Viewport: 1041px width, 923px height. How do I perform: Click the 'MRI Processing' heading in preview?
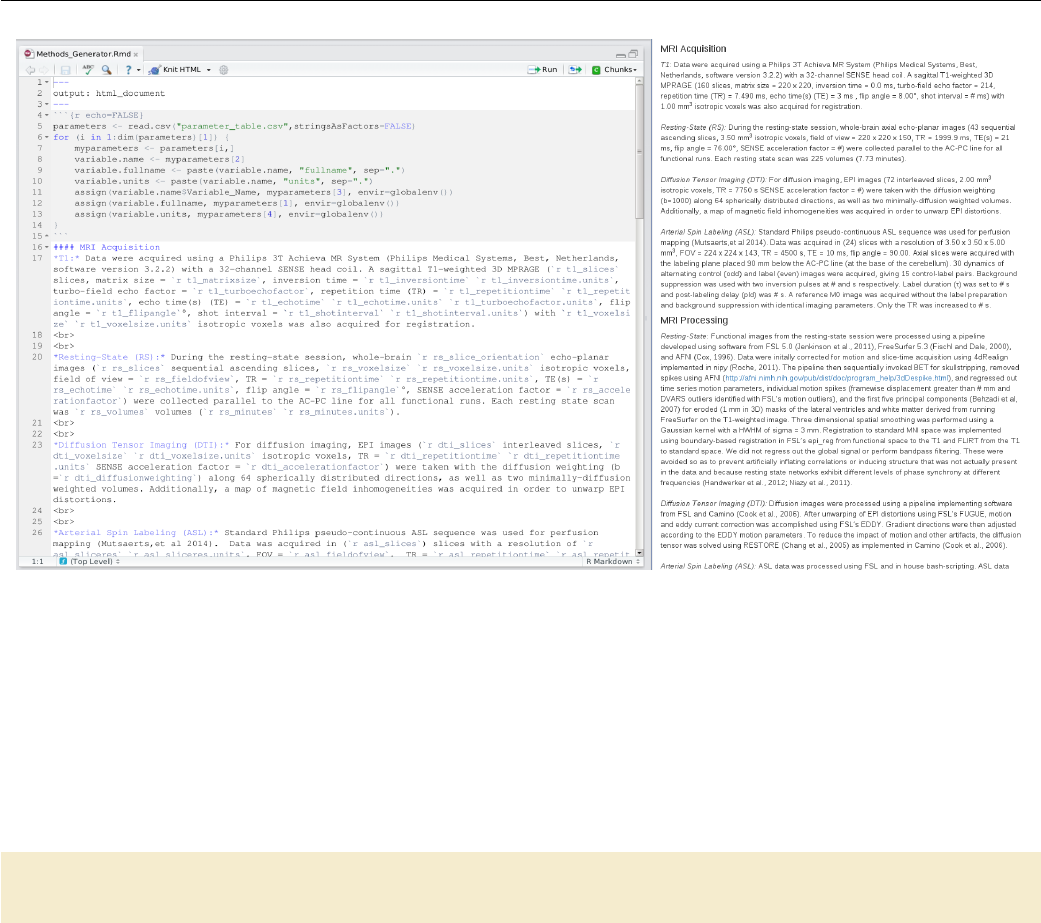pyautogui.click(x=694, y=320)
